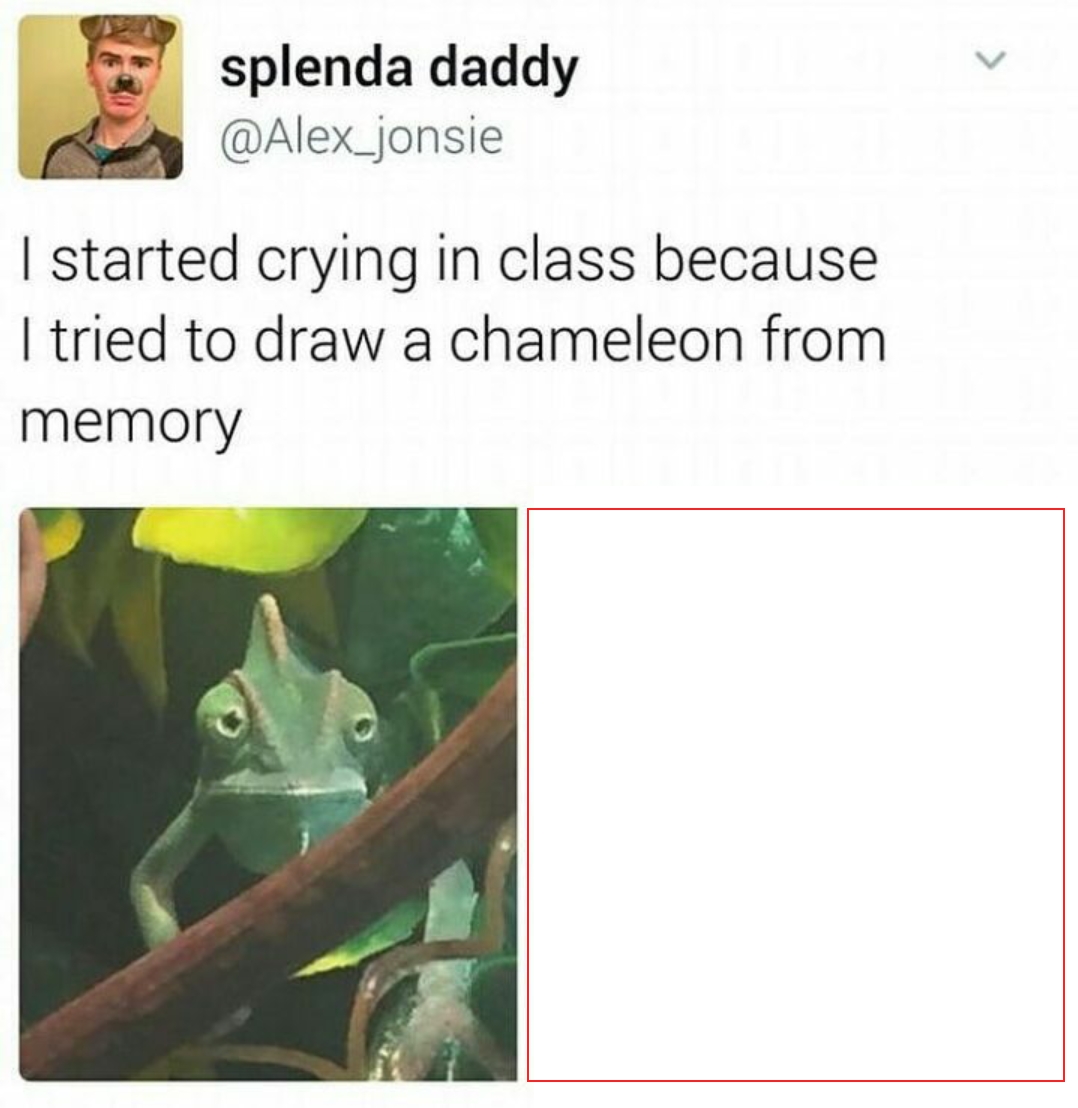
Task: Open the @Alex_jonsie handle link
Action: pos(361,136)
